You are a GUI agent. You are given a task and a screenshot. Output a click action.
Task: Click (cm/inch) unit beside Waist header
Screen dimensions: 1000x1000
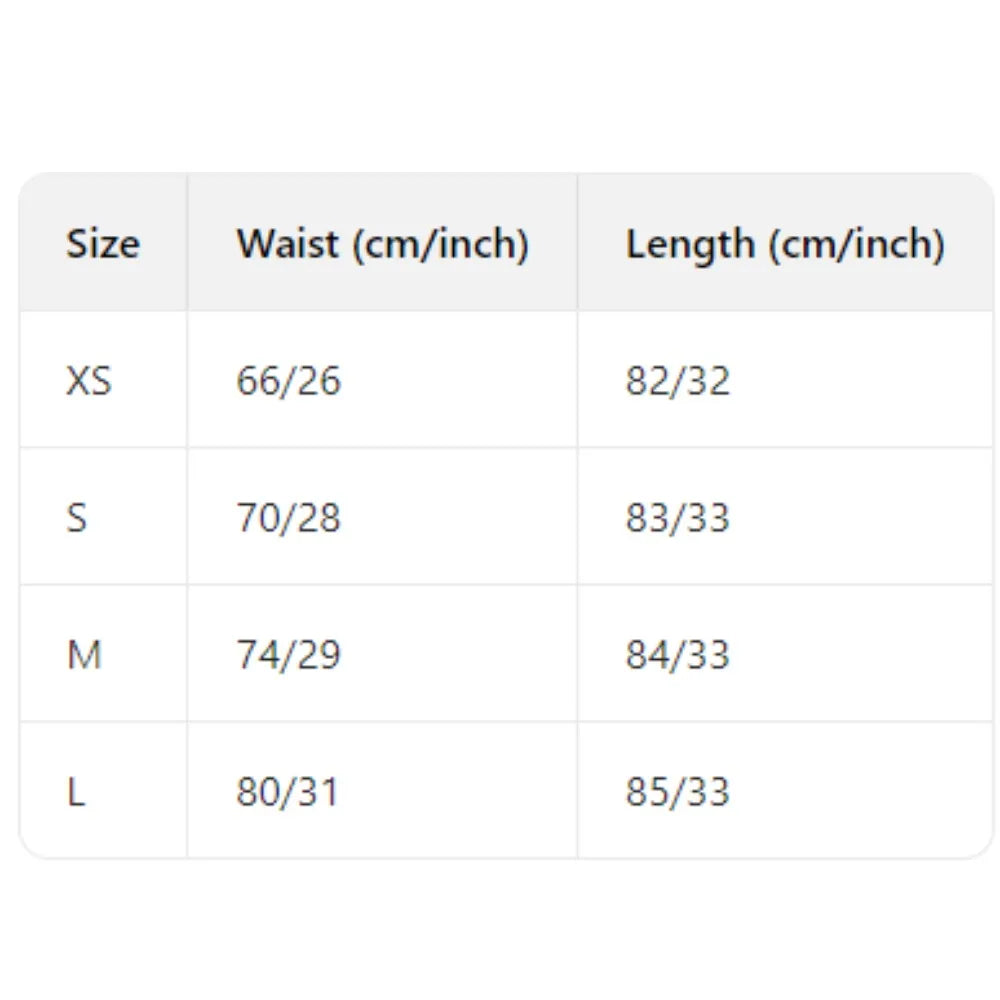pos(439,244)
